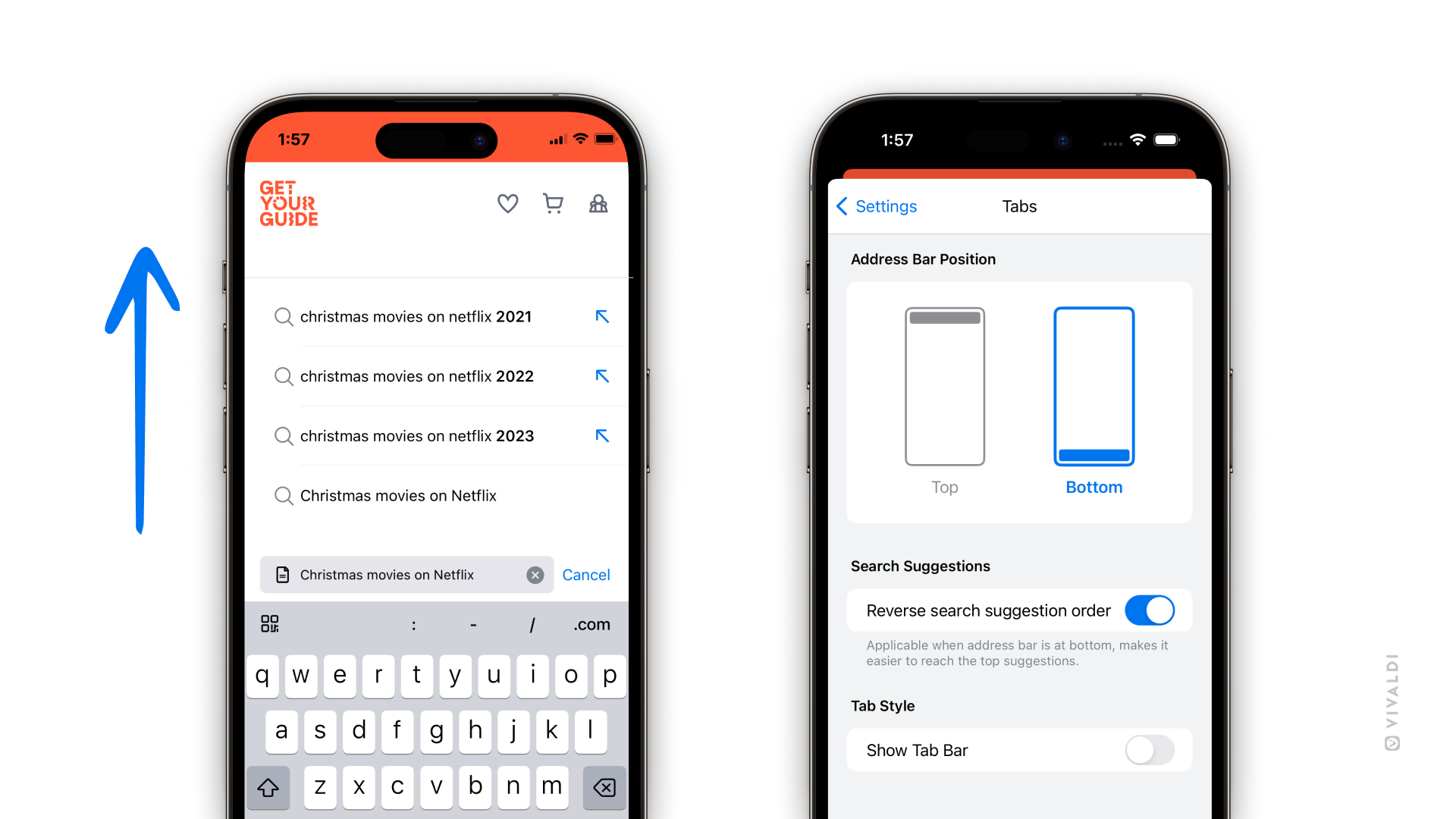Click Cancel to dismiss search
This screenshot has width=1456, height=819.
coord(587,573)
